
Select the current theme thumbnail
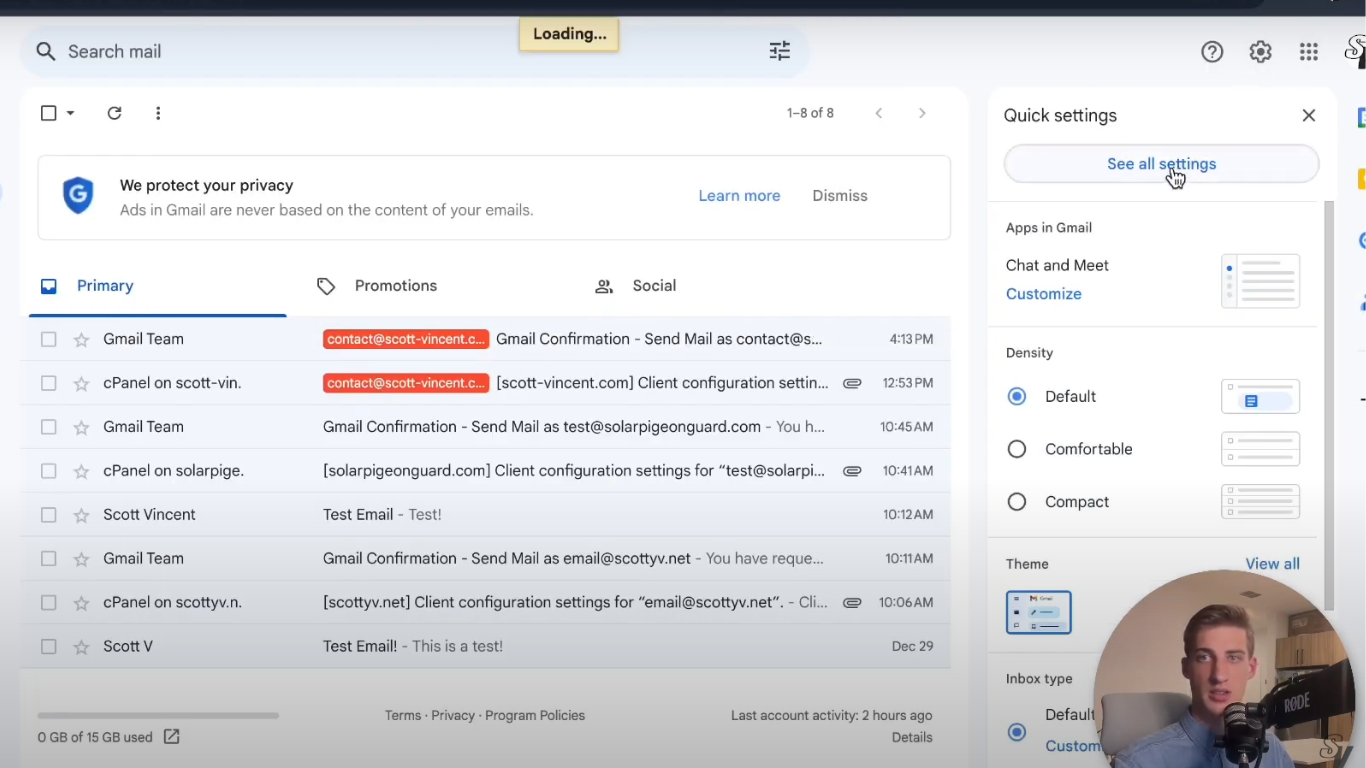(x=1039, y=612)
